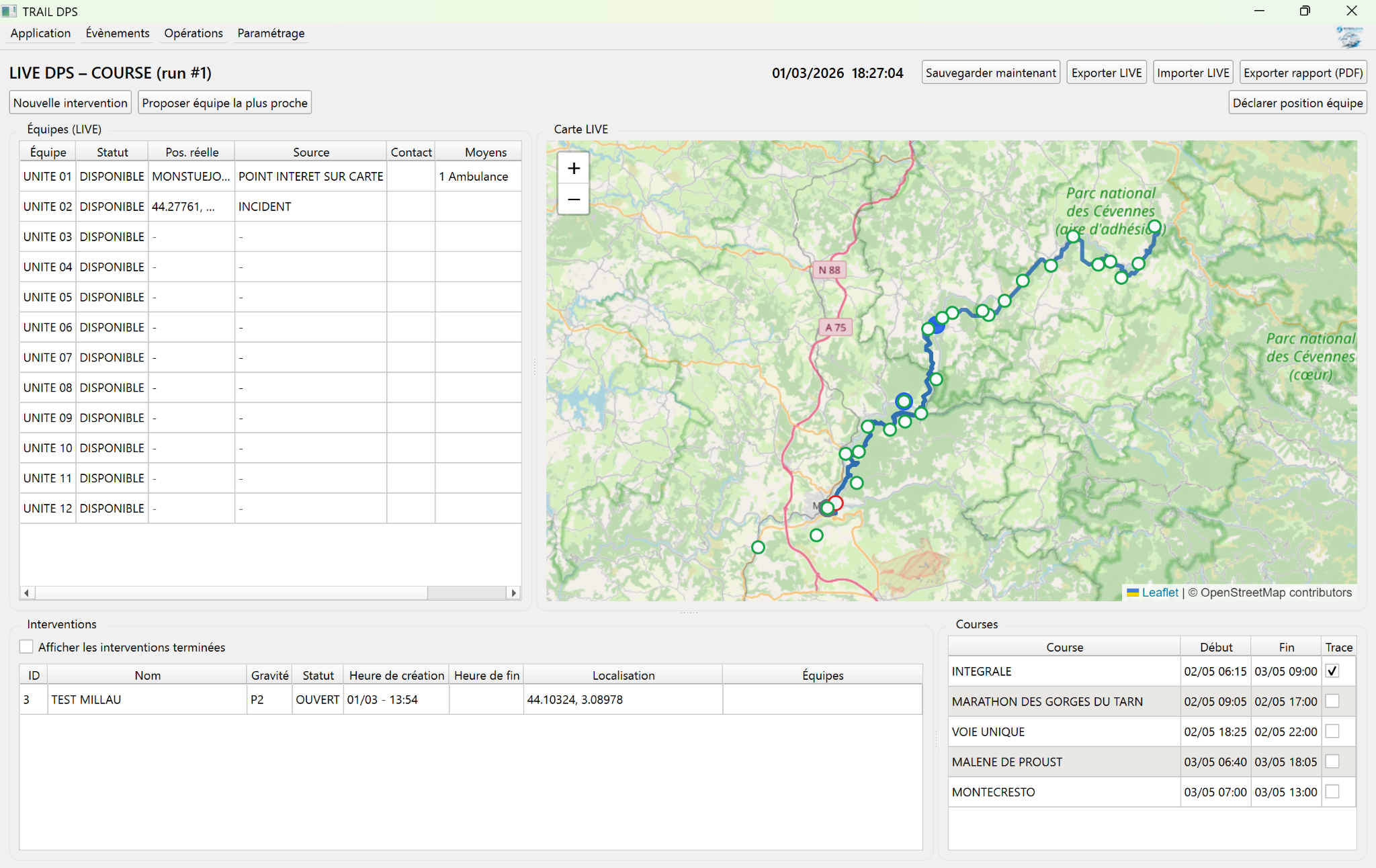
Task: Zoom out on the live map
Action: coord(573,200)
